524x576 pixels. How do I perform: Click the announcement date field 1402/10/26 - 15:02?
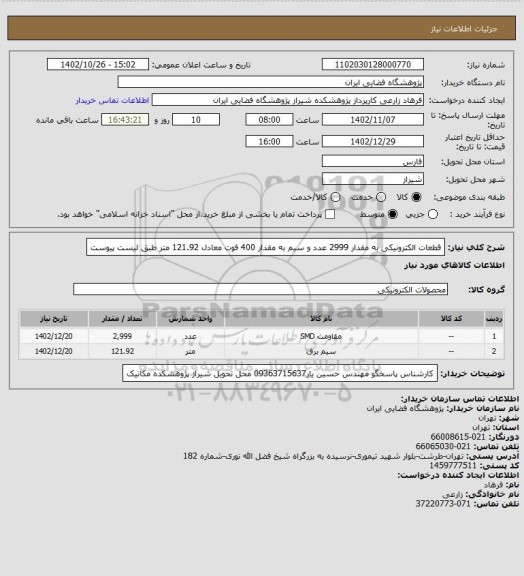tap(98, 64)
